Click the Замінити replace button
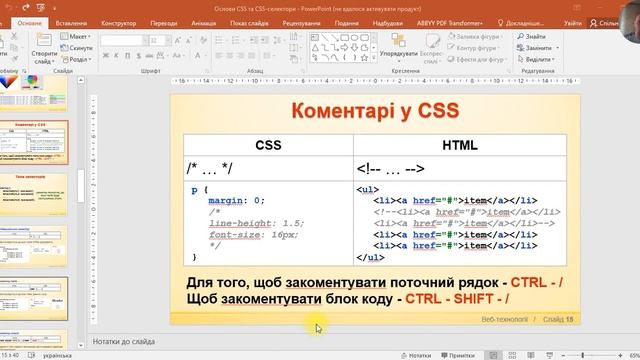640x360 pixels. pyautogui.click(x=538, y=48)
